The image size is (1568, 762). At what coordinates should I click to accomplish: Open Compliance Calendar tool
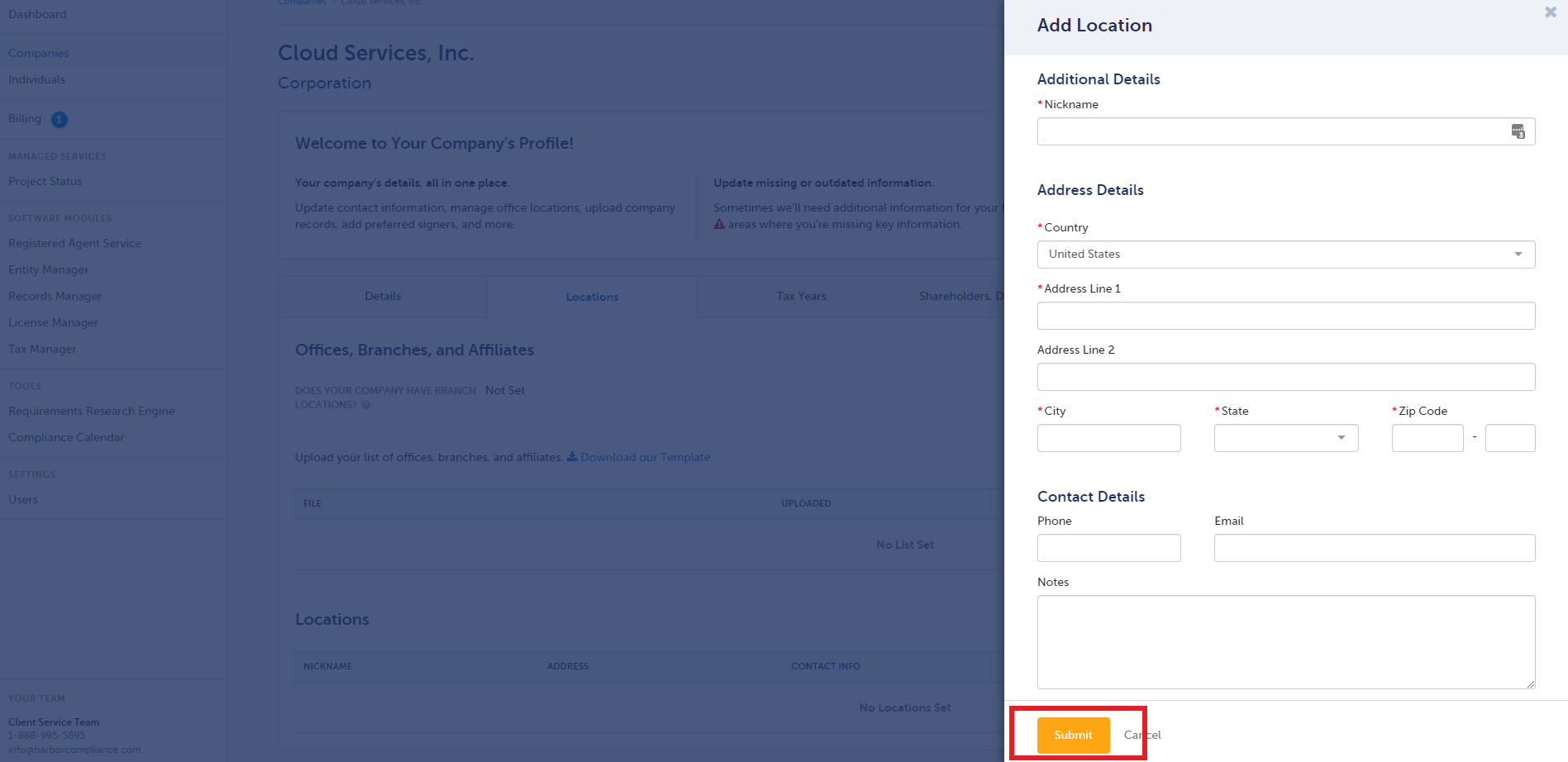pos(66,437)
